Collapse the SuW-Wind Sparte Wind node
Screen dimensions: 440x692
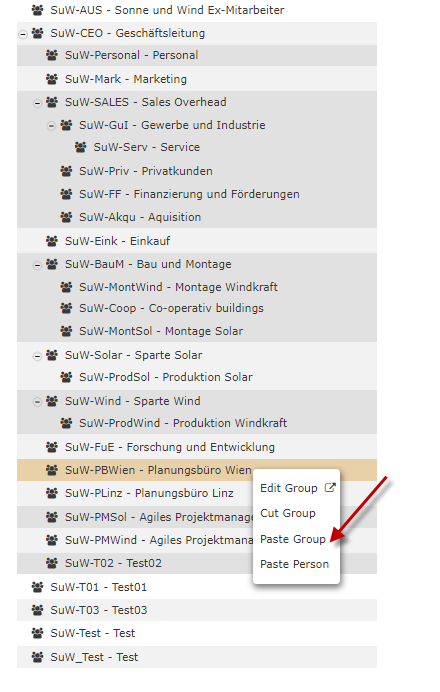(x=37, y=402)
